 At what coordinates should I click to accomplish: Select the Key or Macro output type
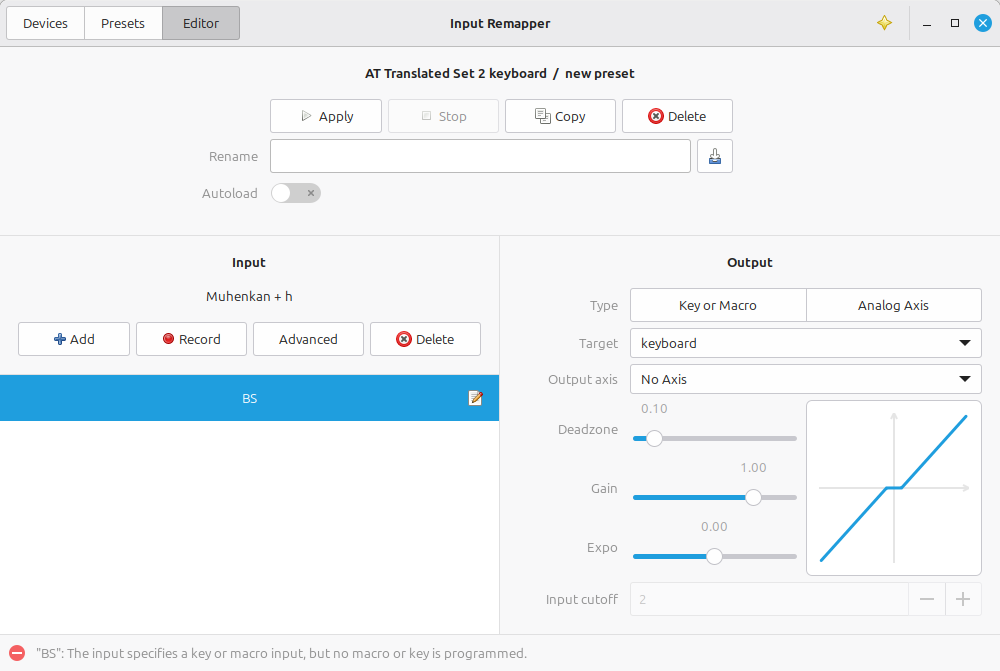click(717, 305)
